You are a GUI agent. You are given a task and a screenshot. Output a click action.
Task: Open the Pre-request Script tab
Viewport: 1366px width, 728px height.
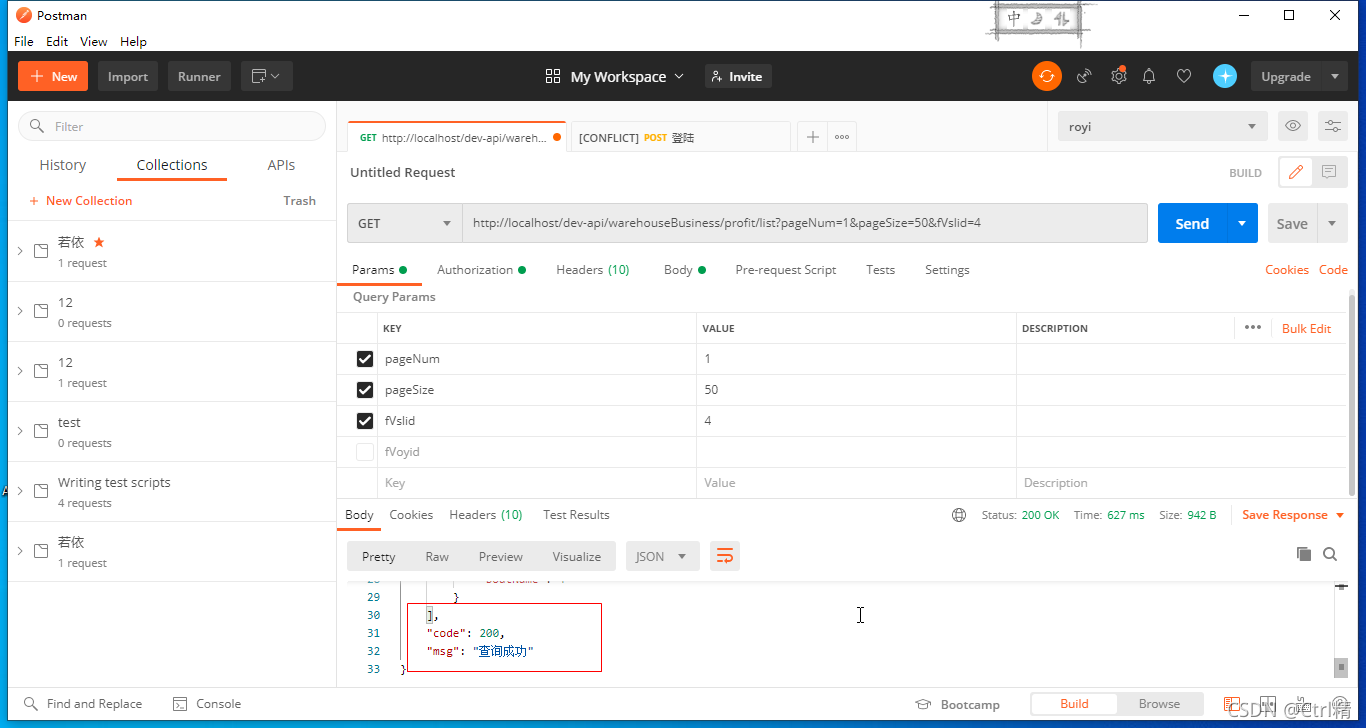pos(786,270)
